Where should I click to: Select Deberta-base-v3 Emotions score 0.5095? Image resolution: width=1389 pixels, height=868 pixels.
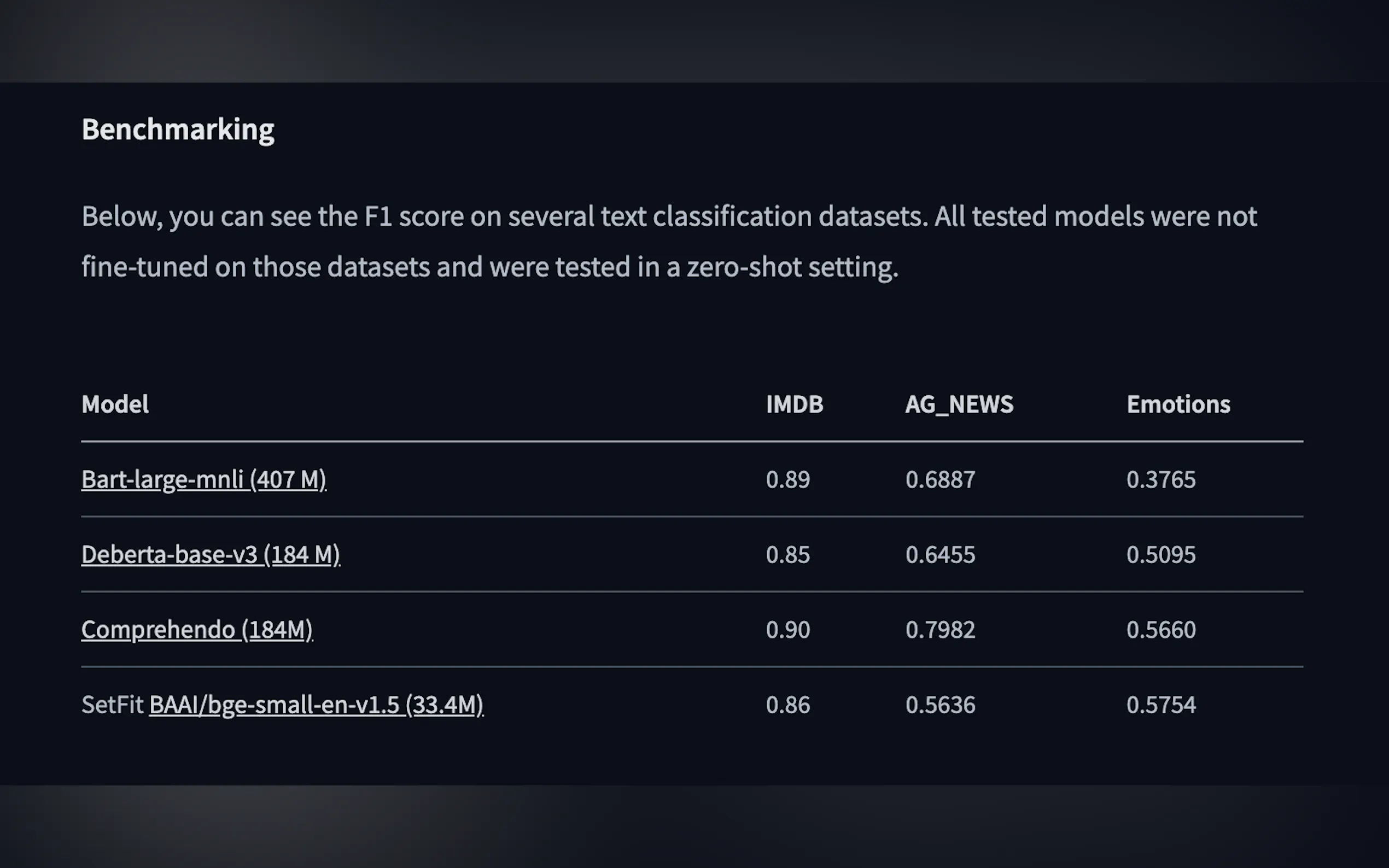[x=1161, y=555]
